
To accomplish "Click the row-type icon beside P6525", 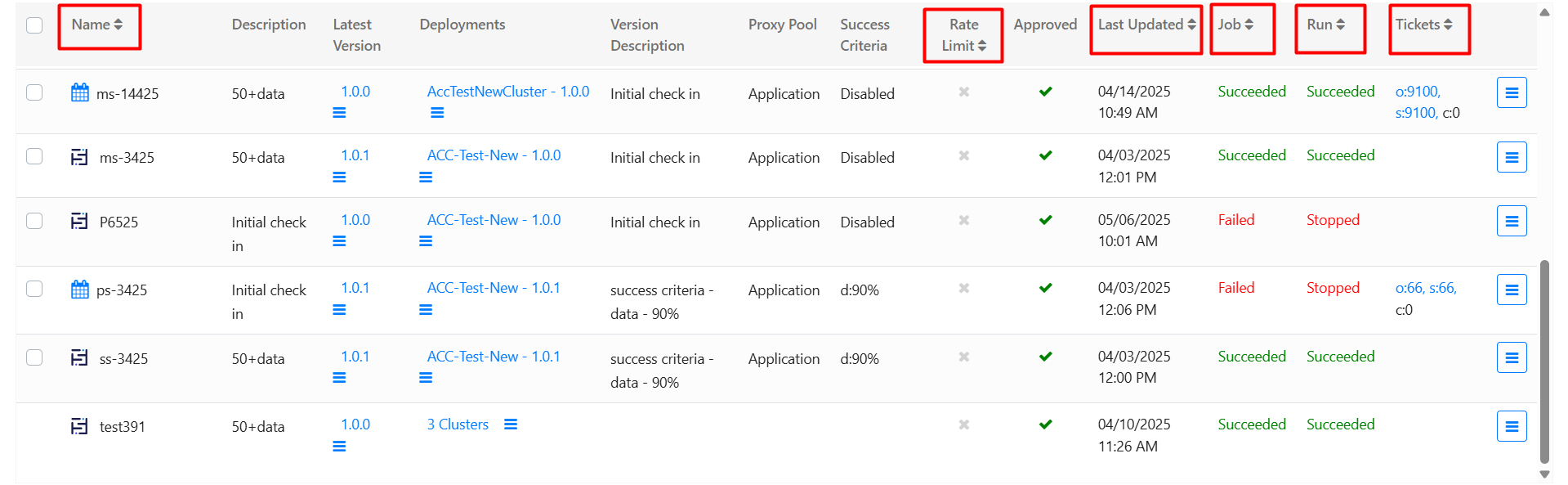I will (x=79, y=221).
